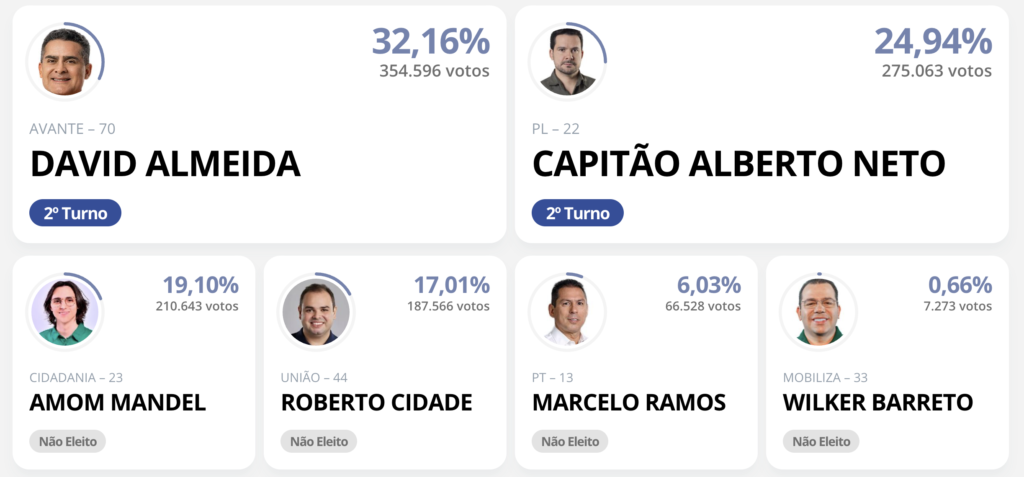1024x477 pixels.
Task: Select Roberto Cidade's portrait photo
Action: pyautogui.click(x=316, y=312)
